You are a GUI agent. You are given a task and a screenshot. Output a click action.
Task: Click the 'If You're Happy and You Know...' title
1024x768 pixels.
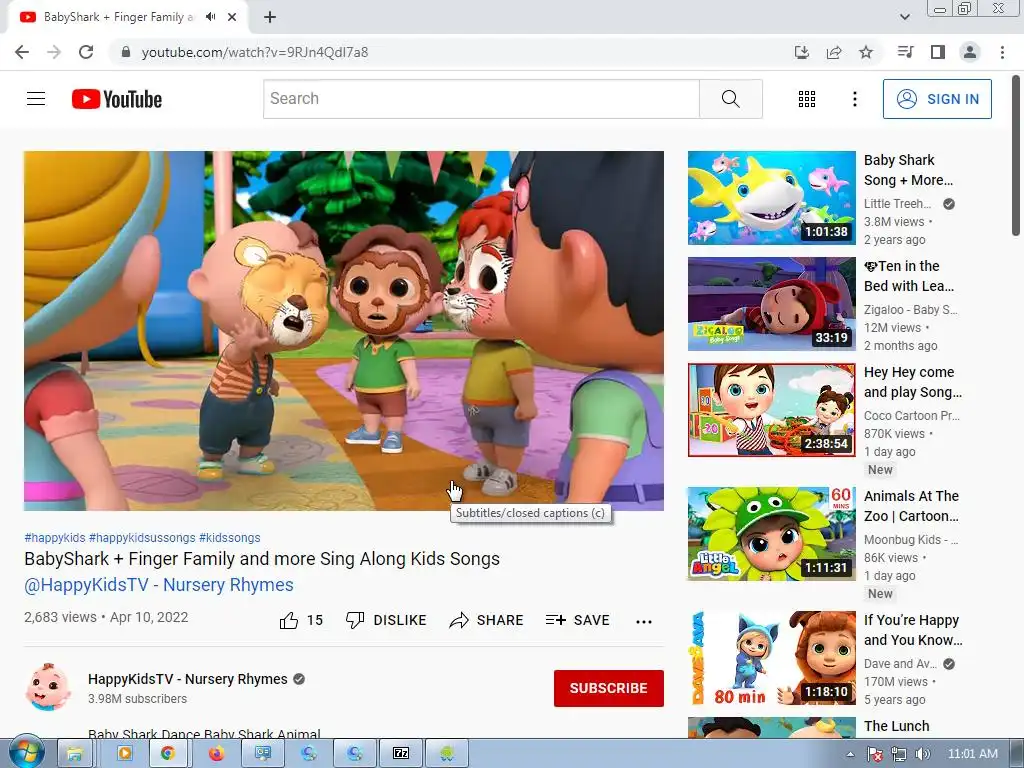click(913, 630)
